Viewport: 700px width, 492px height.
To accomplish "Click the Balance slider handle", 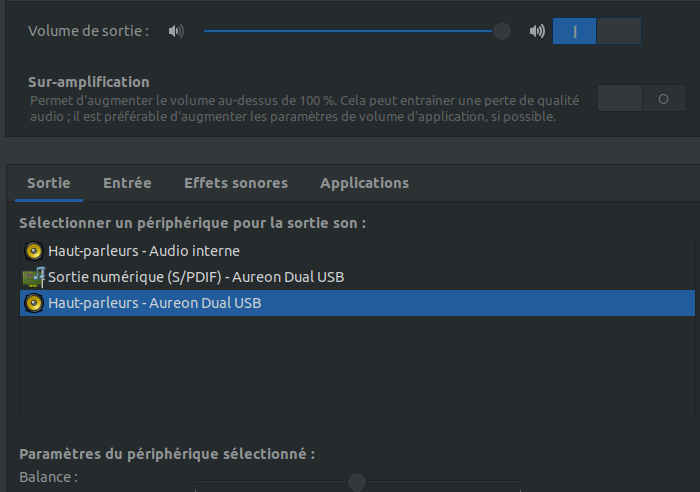I will [357, 483].
